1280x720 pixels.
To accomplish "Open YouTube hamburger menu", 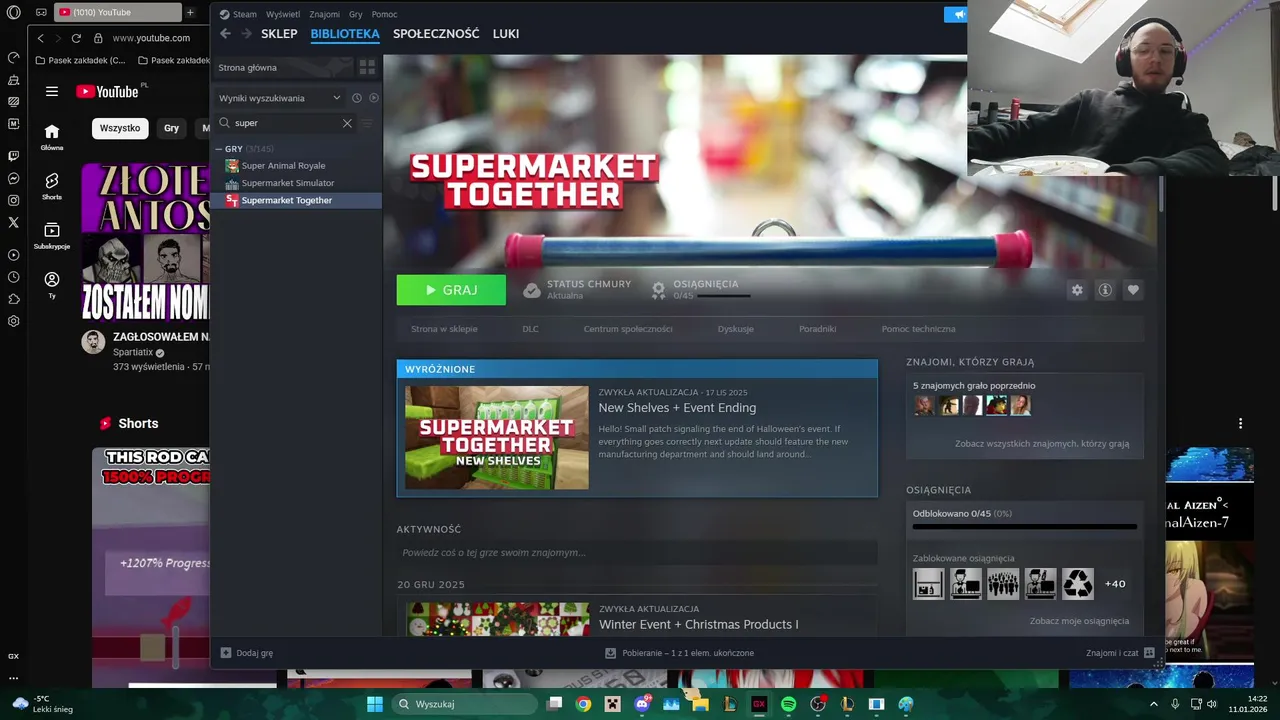I will pyautogui.click(x=52, y=91).
